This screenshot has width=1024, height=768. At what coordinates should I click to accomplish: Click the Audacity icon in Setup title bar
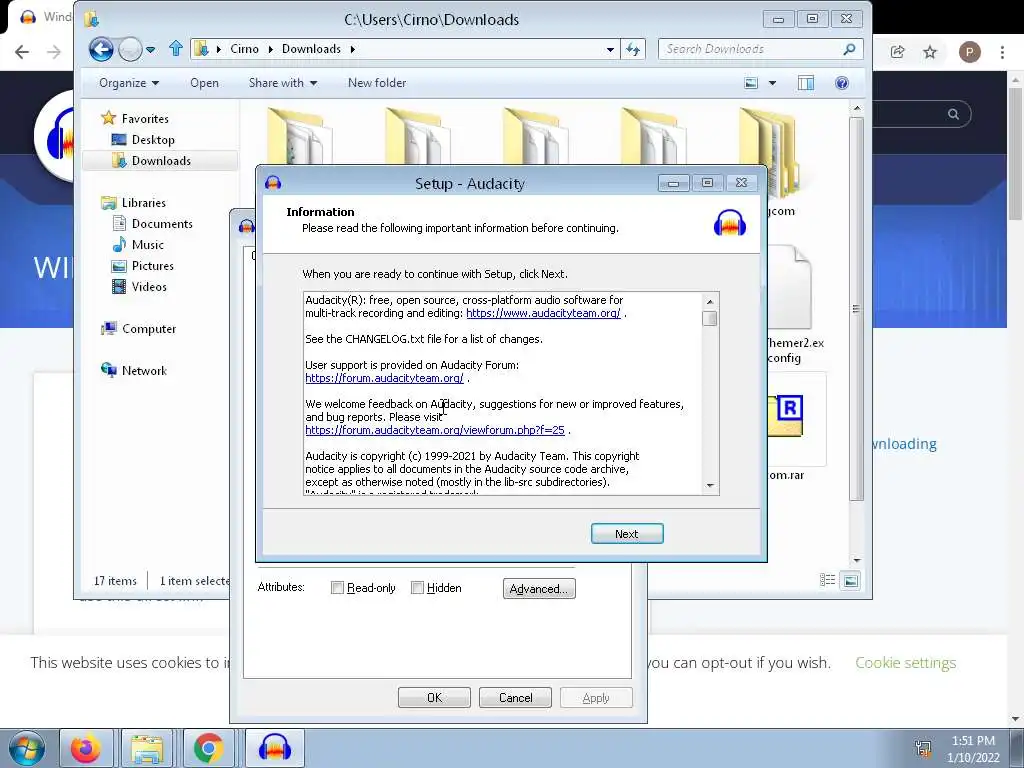tap(273, 183)
